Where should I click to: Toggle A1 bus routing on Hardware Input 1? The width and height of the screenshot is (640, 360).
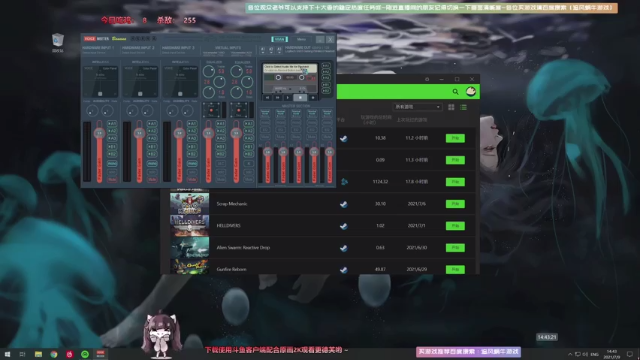pos(112,123)
